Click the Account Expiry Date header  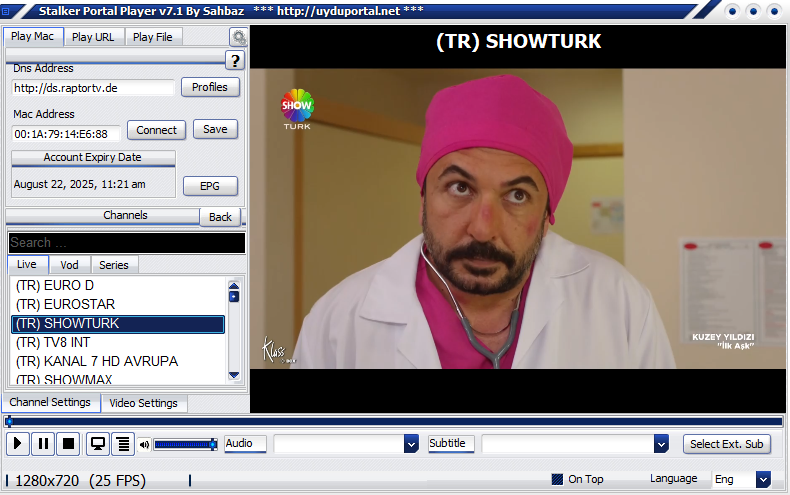pos(93,158)
